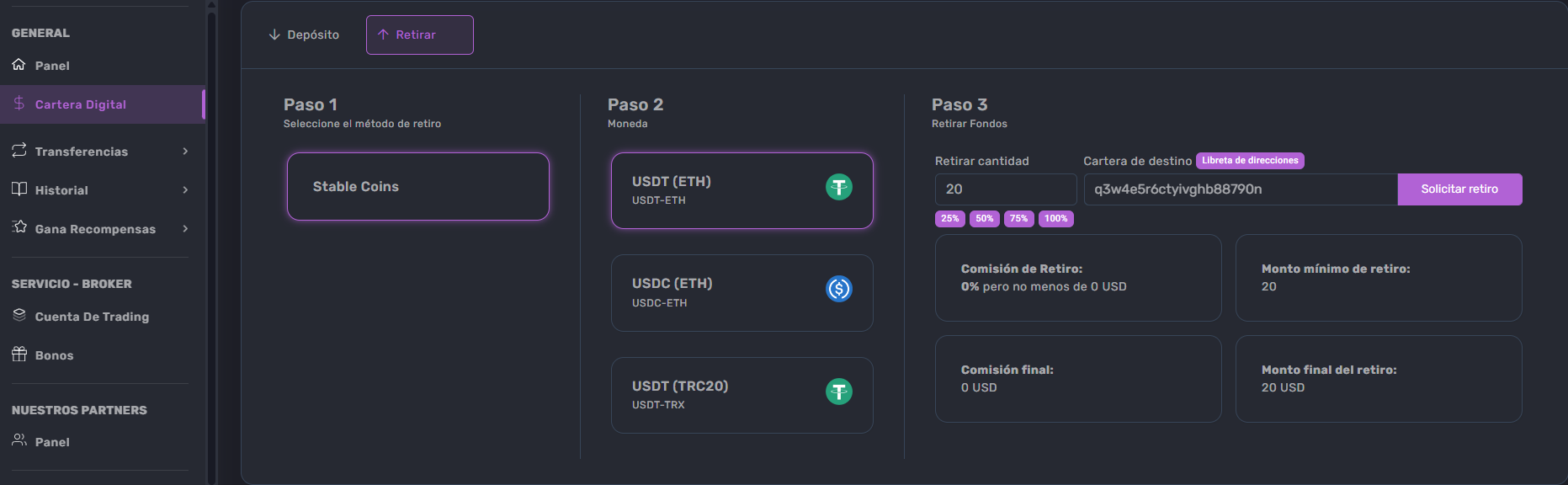Switch to the Depósito tab
Screen dimensions: 1568x485
pos(304,35)
